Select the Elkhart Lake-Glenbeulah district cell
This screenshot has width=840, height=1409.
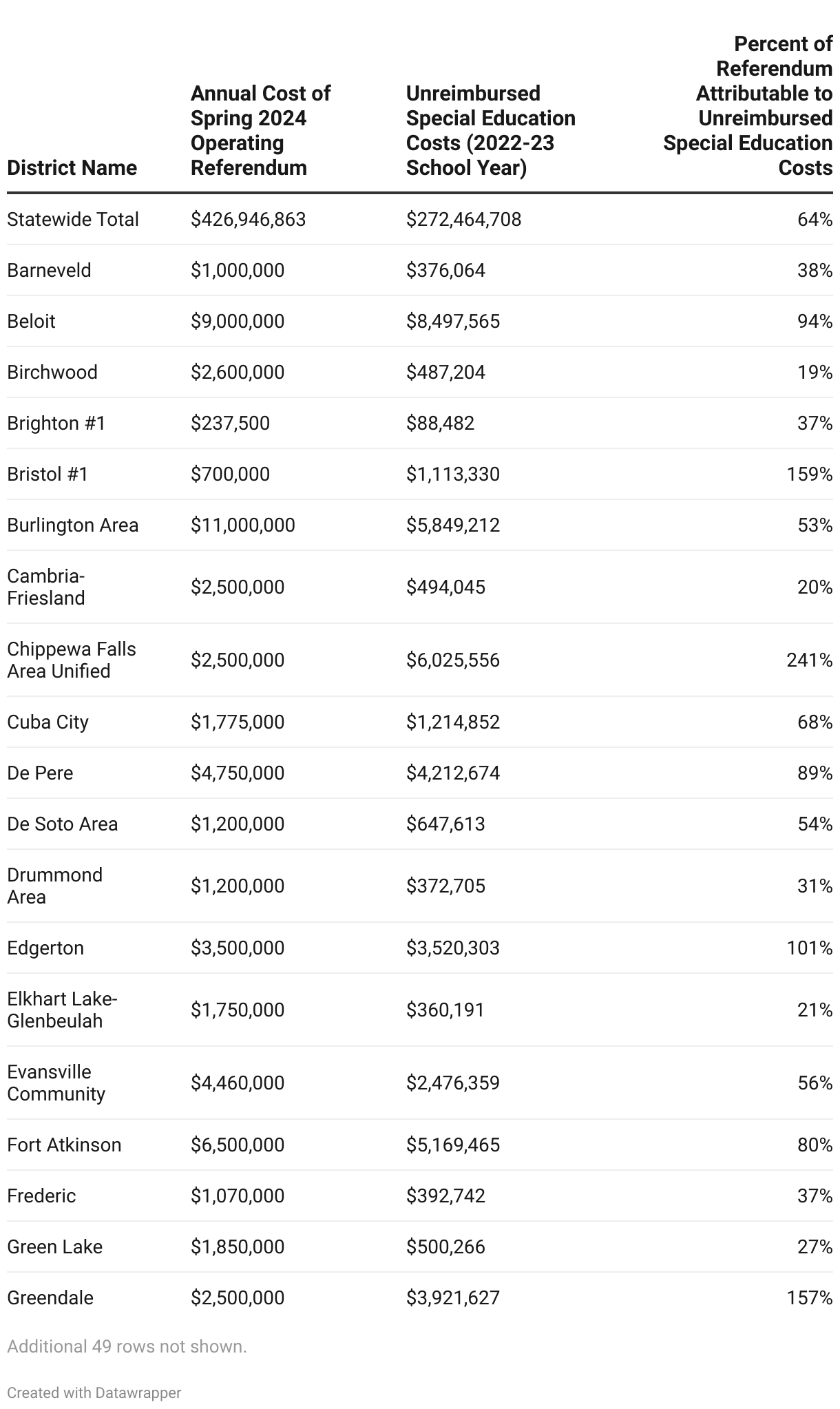tap(63, 1010)
